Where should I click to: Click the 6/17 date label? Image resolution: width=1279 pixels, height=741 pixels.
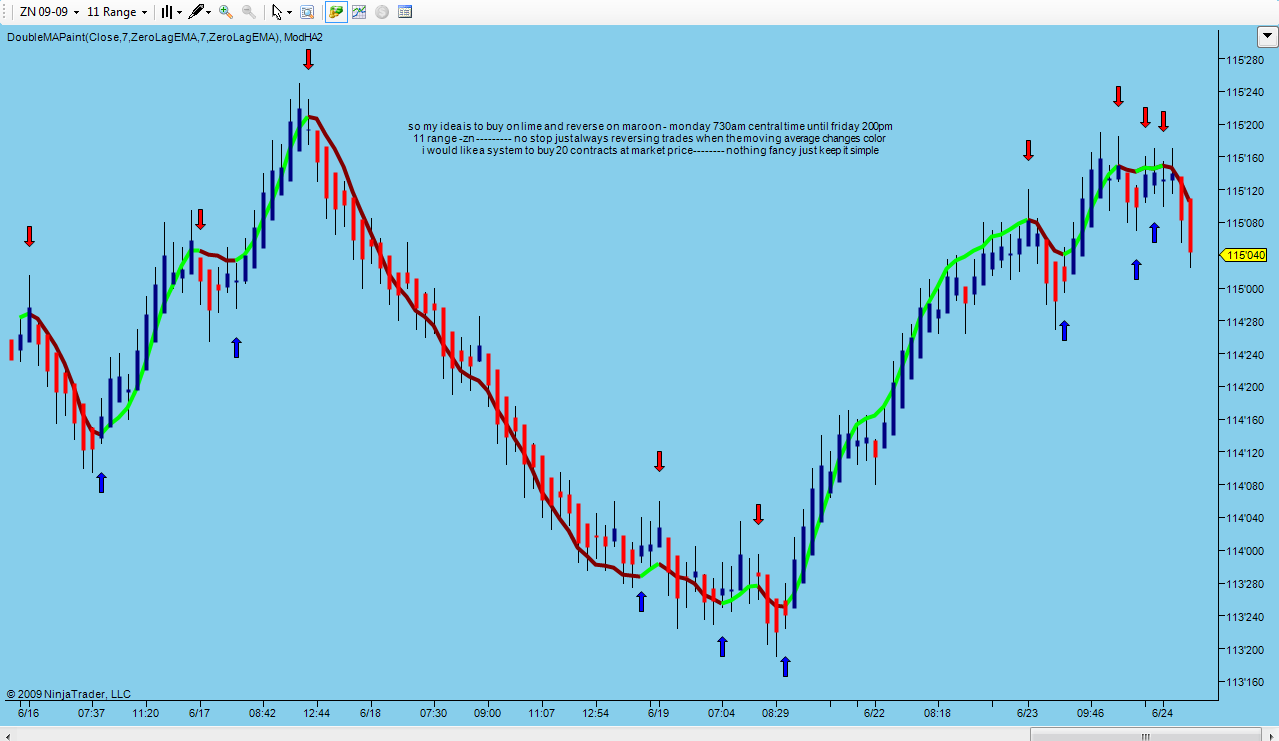coord(199,713)
